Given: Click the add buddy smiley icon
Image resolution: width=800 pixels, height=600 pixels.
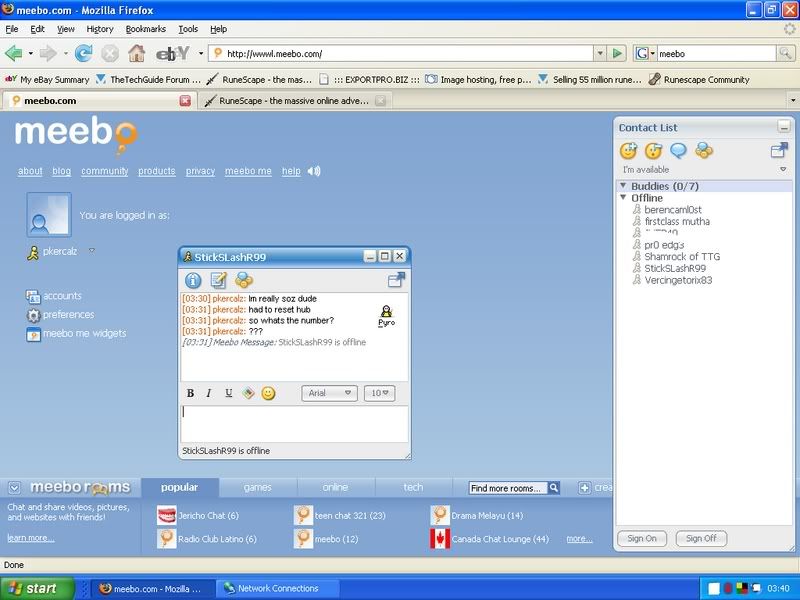Looking at the screenshot, I should point(628,151).
